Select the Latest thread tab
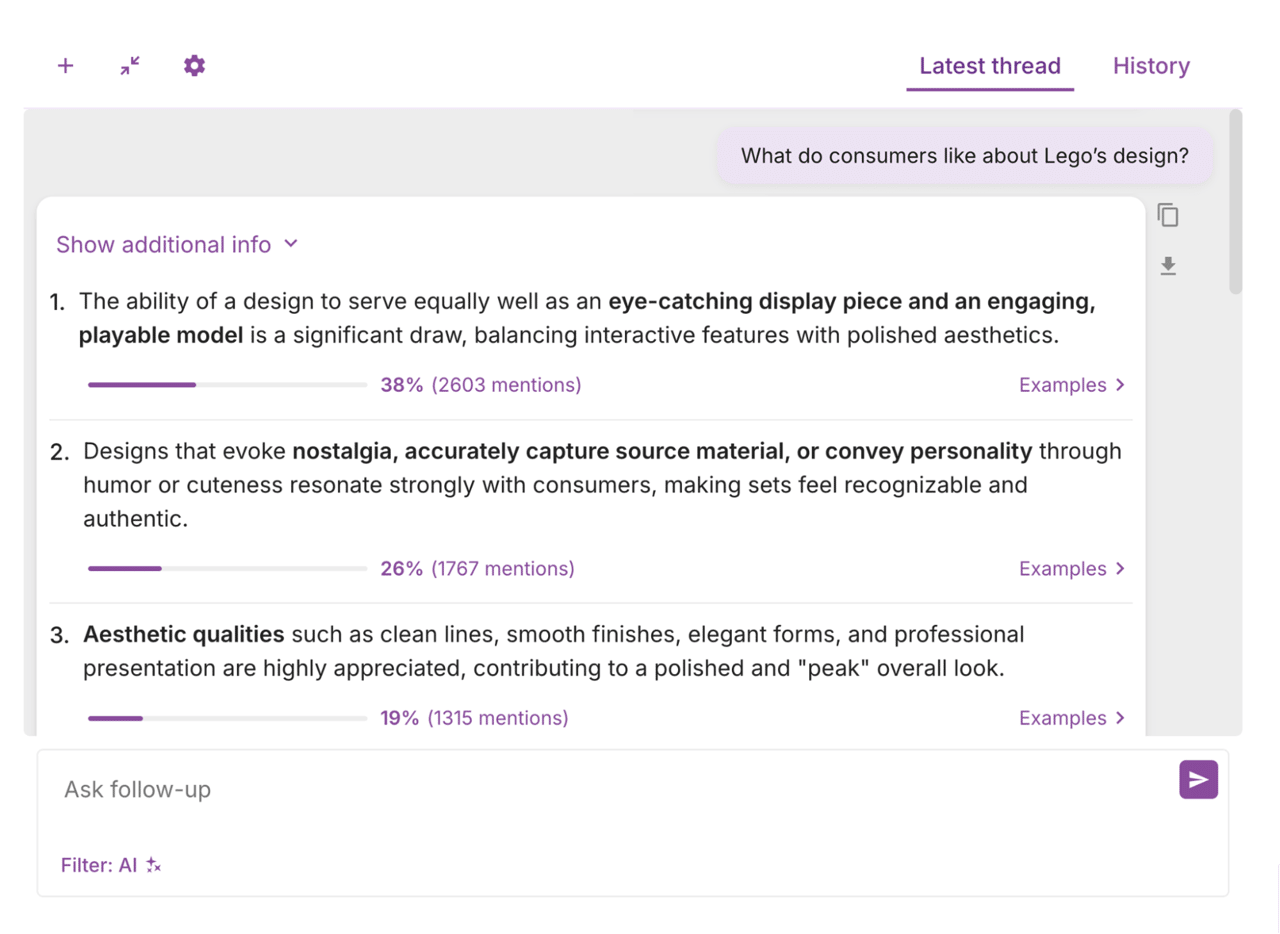The image size is (1280, 934). (x=989, y=66)
